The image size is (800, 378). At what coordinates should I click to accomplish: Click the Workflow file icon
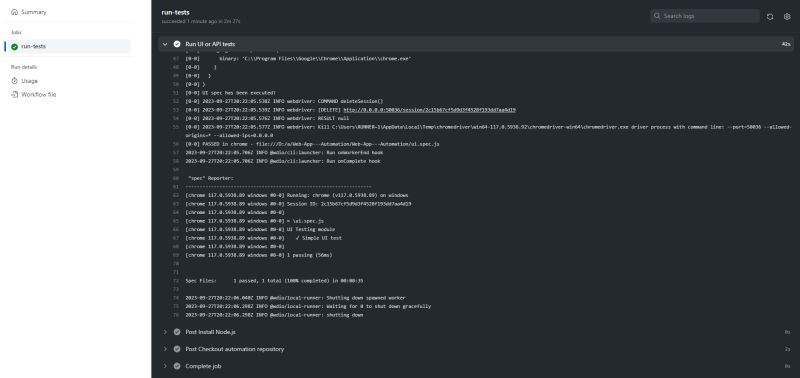(x=14, y=94)
